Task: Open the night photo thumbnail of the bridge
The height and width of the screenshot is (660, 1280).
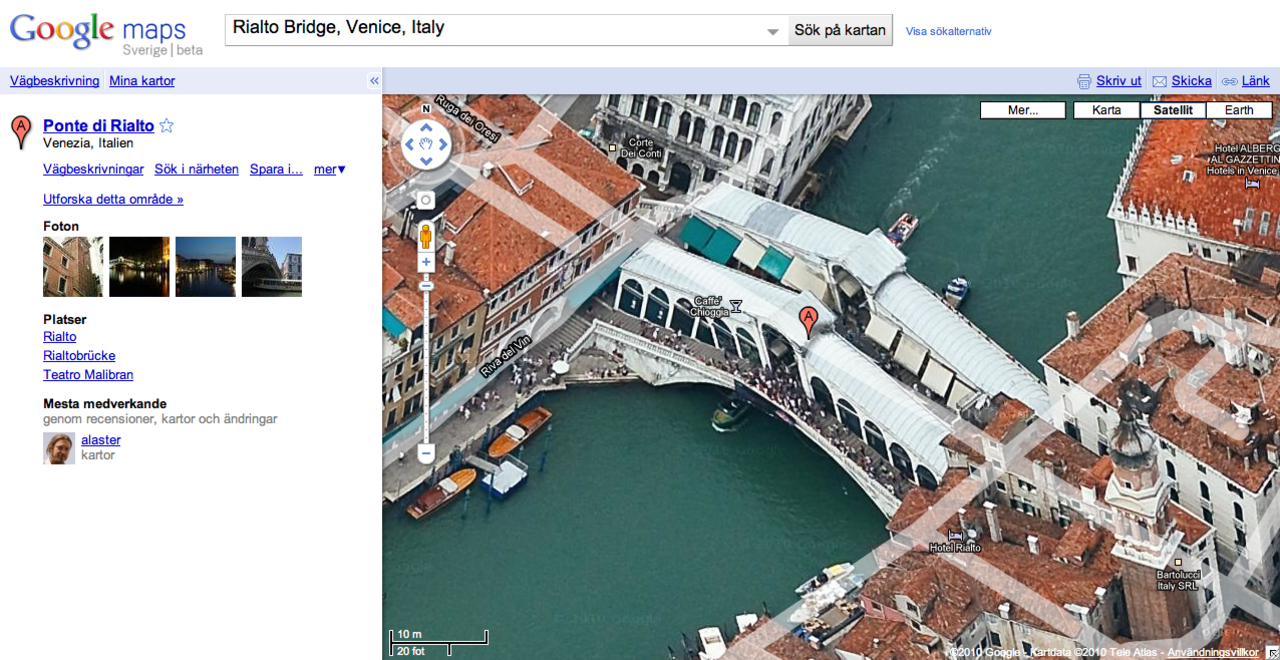Action: point(139,266)
